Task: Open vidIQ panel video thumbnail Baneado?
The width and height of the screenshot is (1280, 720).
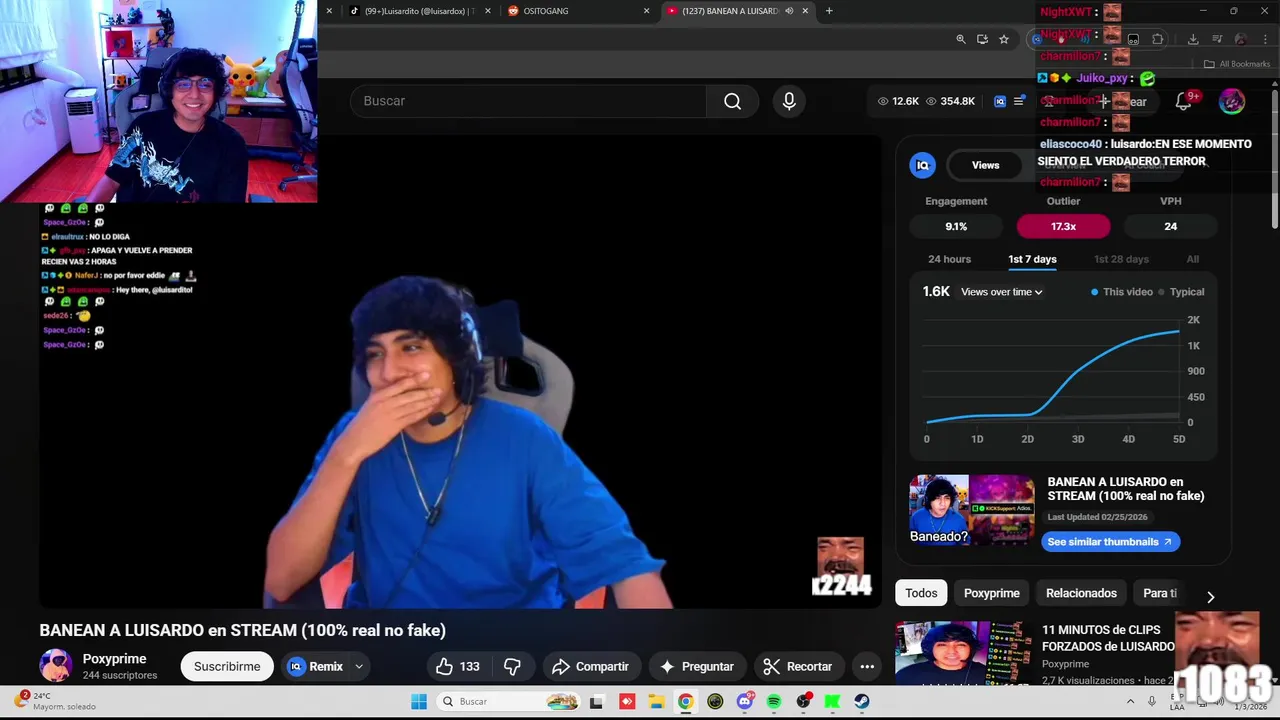Action: (x=972, y=510)
